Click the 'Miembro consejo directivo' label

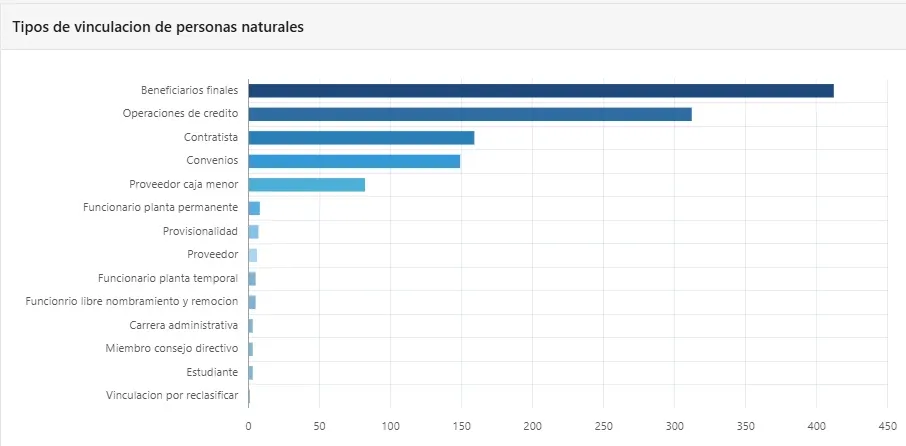pos(172,349)
